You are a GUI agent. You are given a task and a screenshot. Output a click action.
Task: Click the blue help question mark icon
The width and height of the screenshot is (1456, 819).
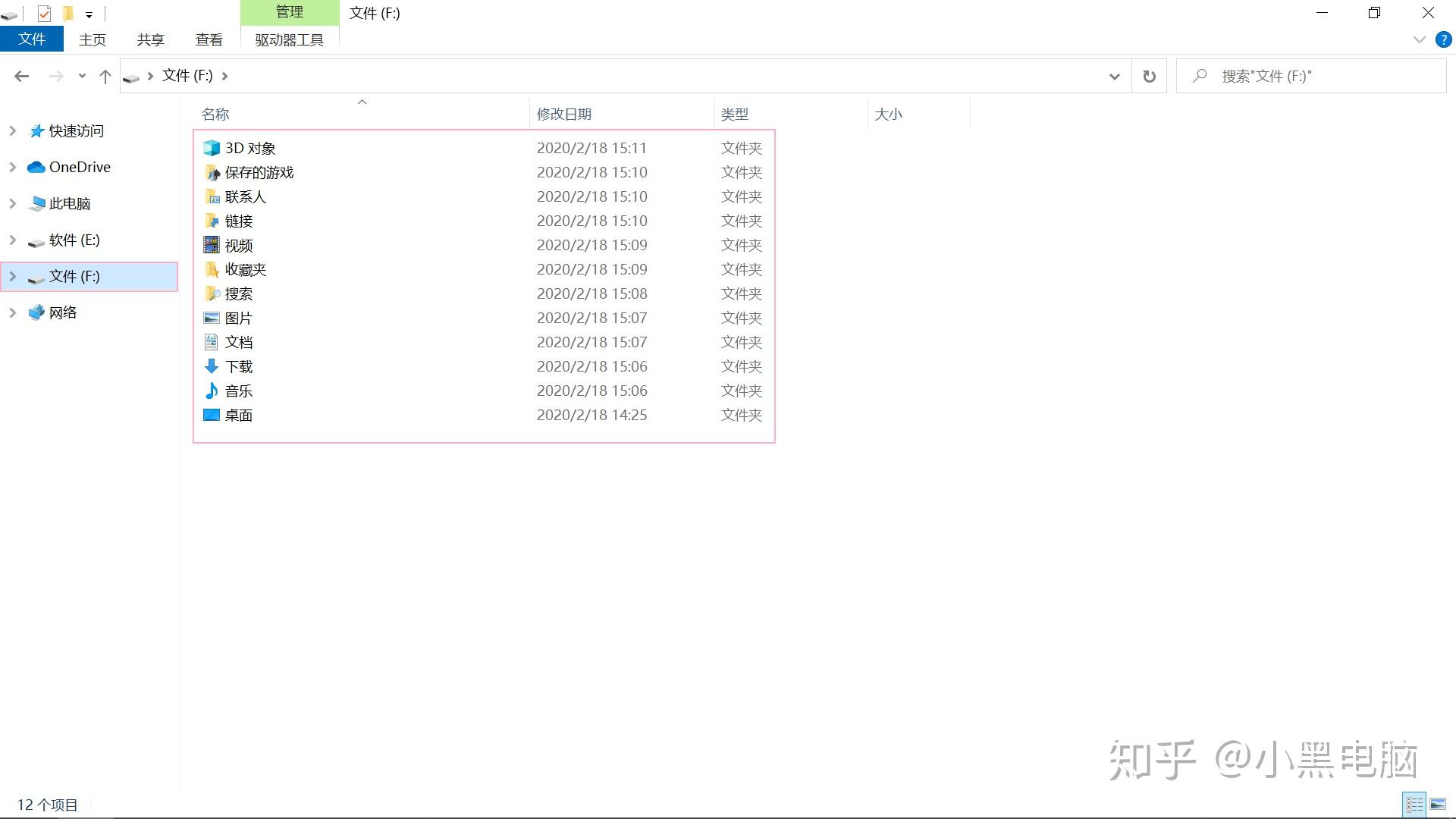[x=1443, y=39]
